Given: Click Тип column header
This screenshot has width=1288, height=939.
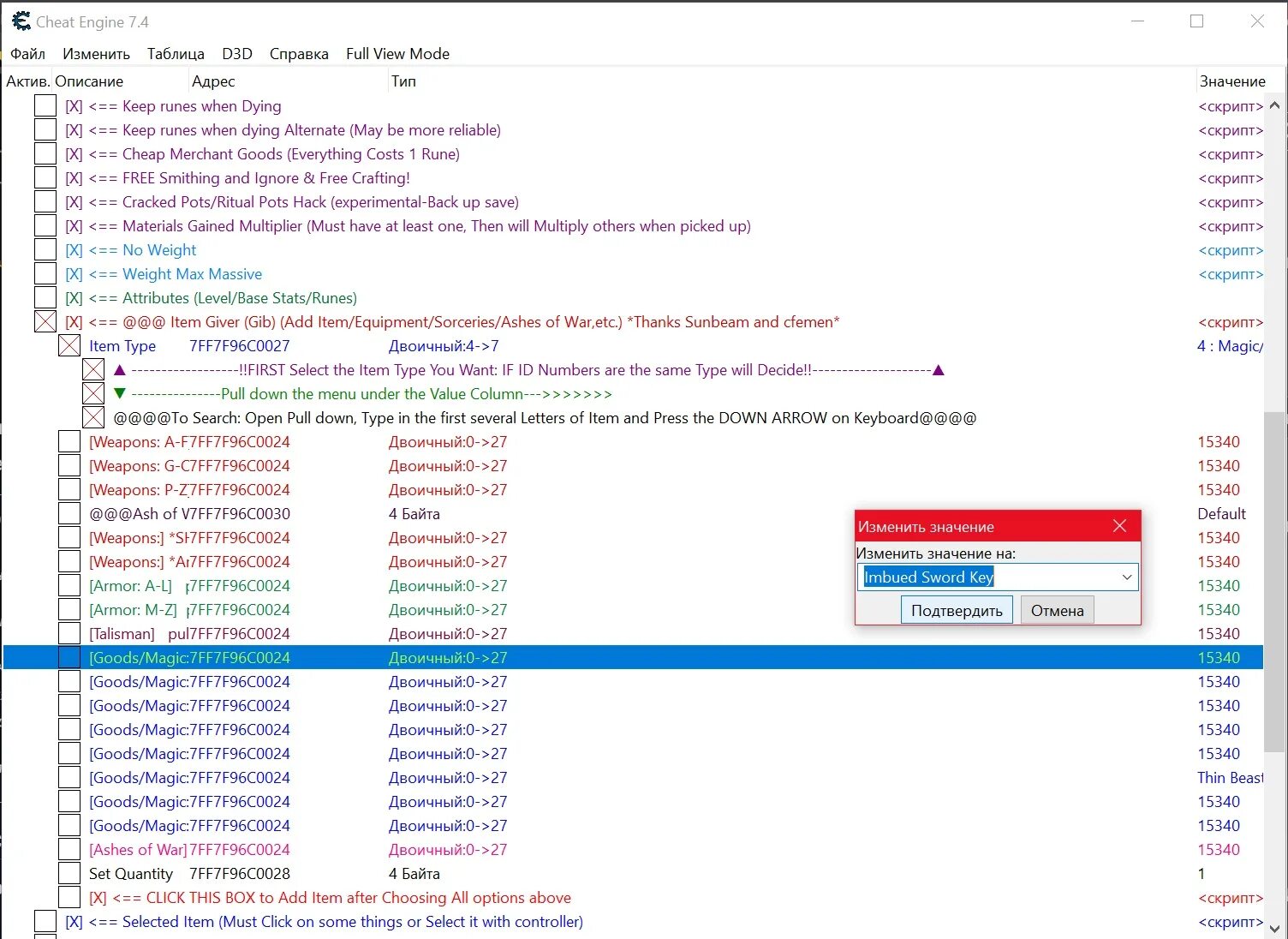Looking at the screenshot, I should [792, 81].
